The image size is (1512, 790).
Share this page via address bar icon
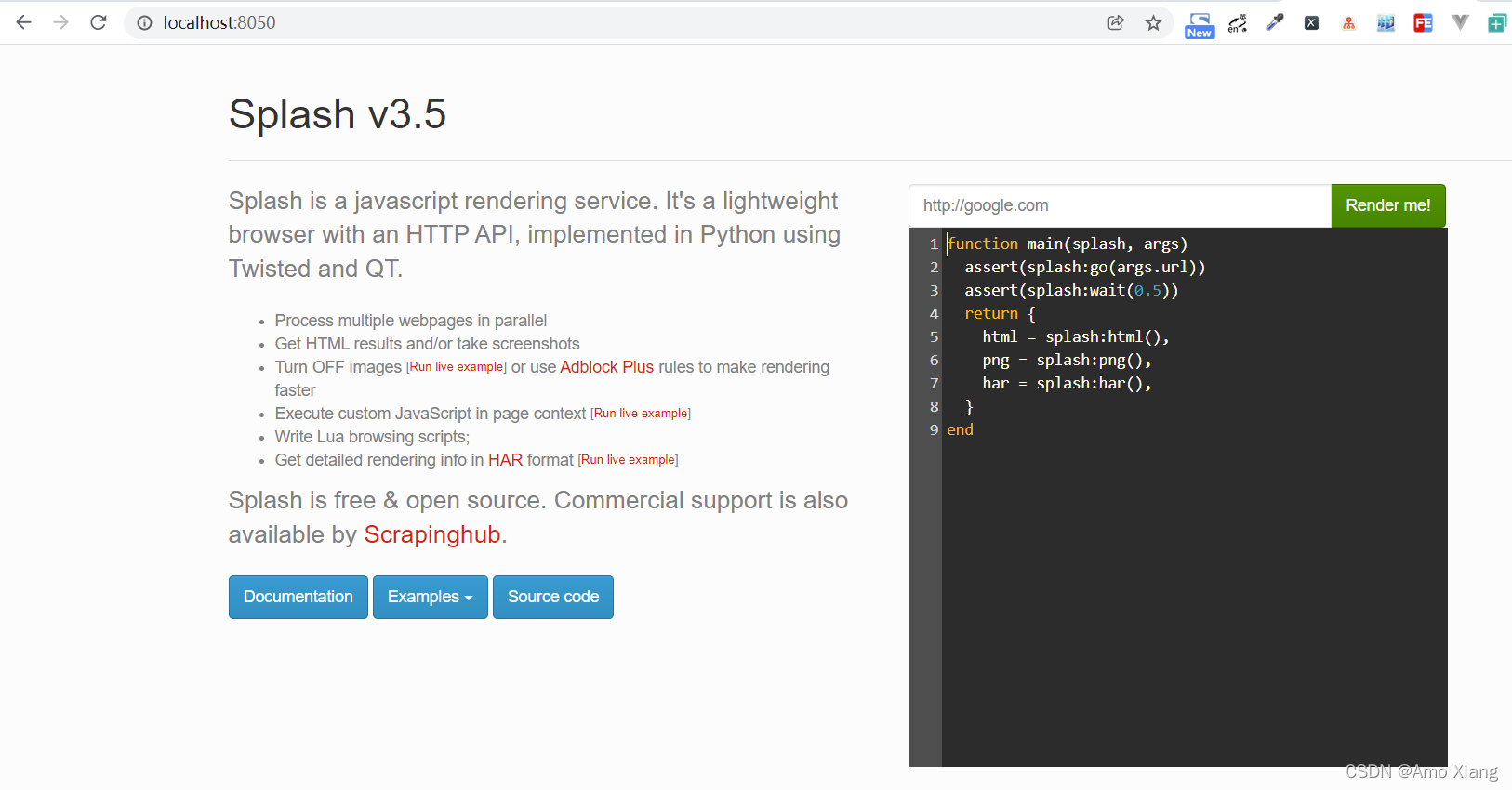point(1116,23)
